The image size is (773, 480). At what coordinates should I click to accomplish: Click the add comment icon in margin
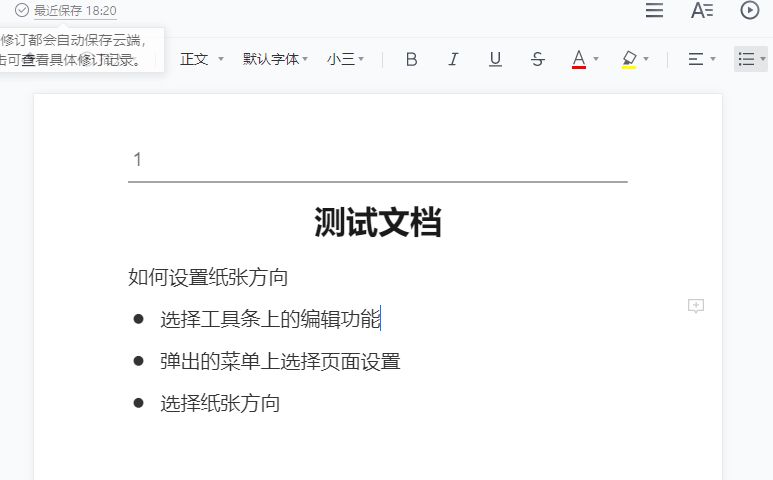696,306
